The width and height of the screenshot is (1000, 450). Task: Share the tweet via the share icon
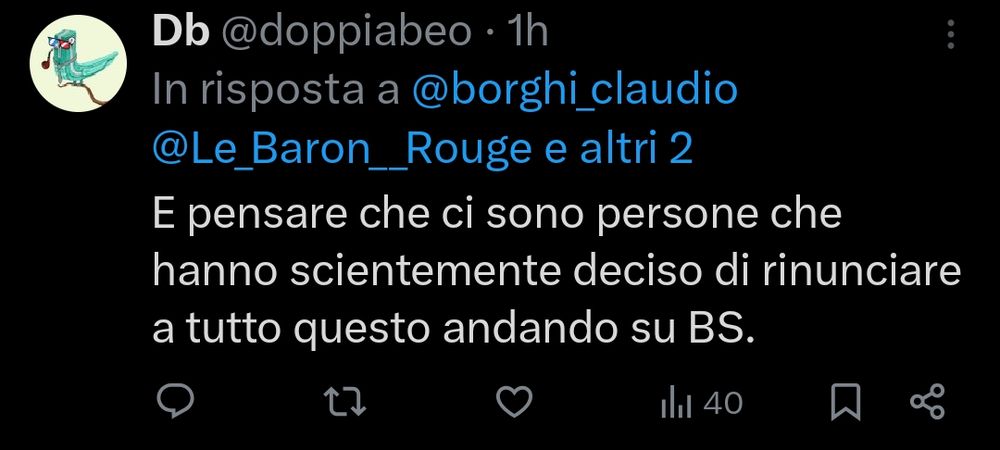927,402
